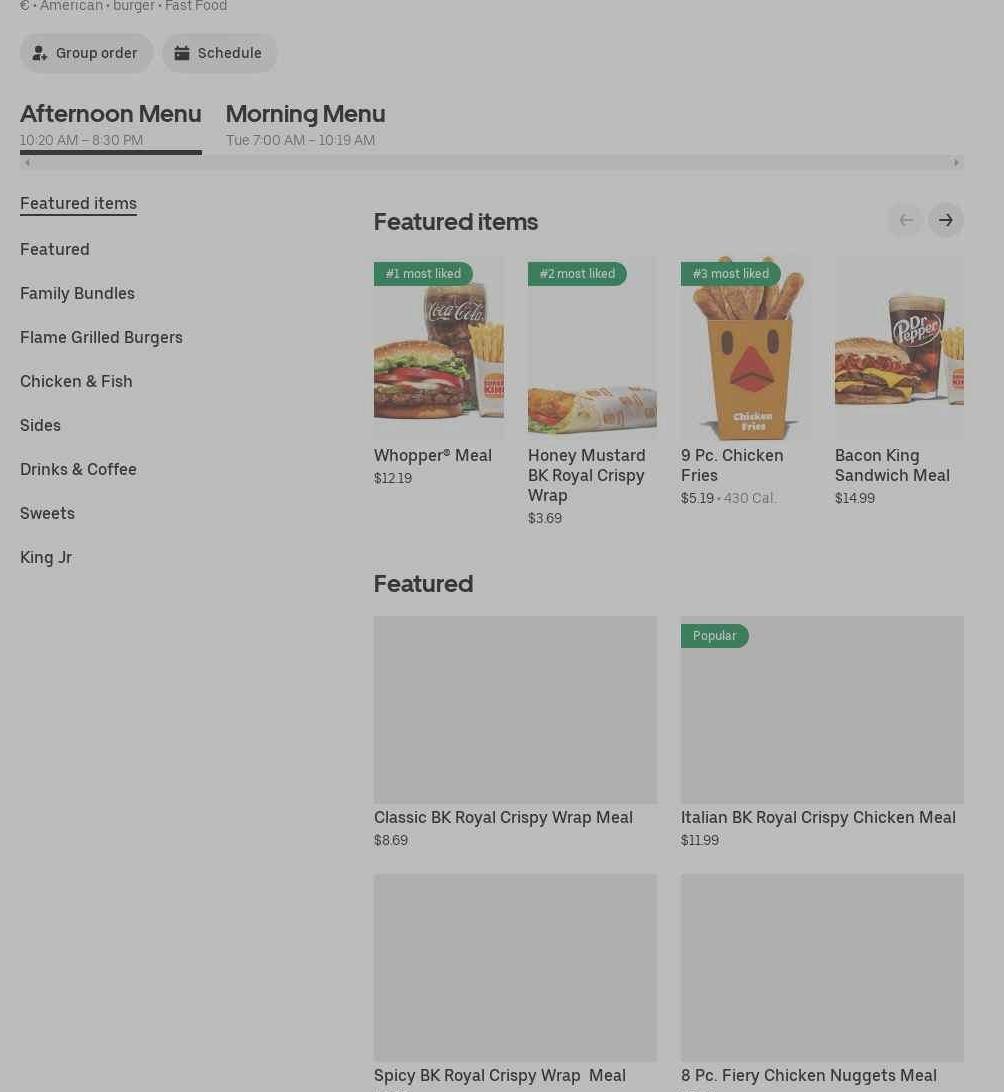Click the #1 most liked badge

[423, 274]
